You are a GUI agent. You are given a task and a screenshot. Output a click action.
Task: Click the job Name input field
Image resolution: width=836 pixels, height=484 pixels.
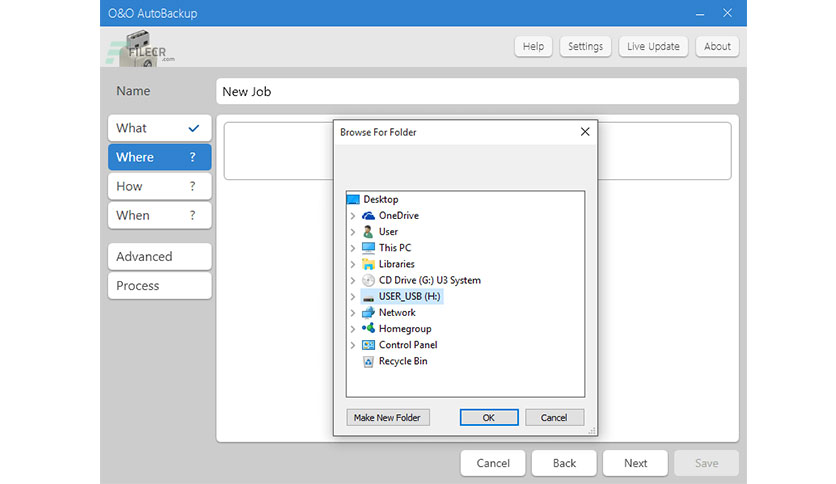pos(477,91)
